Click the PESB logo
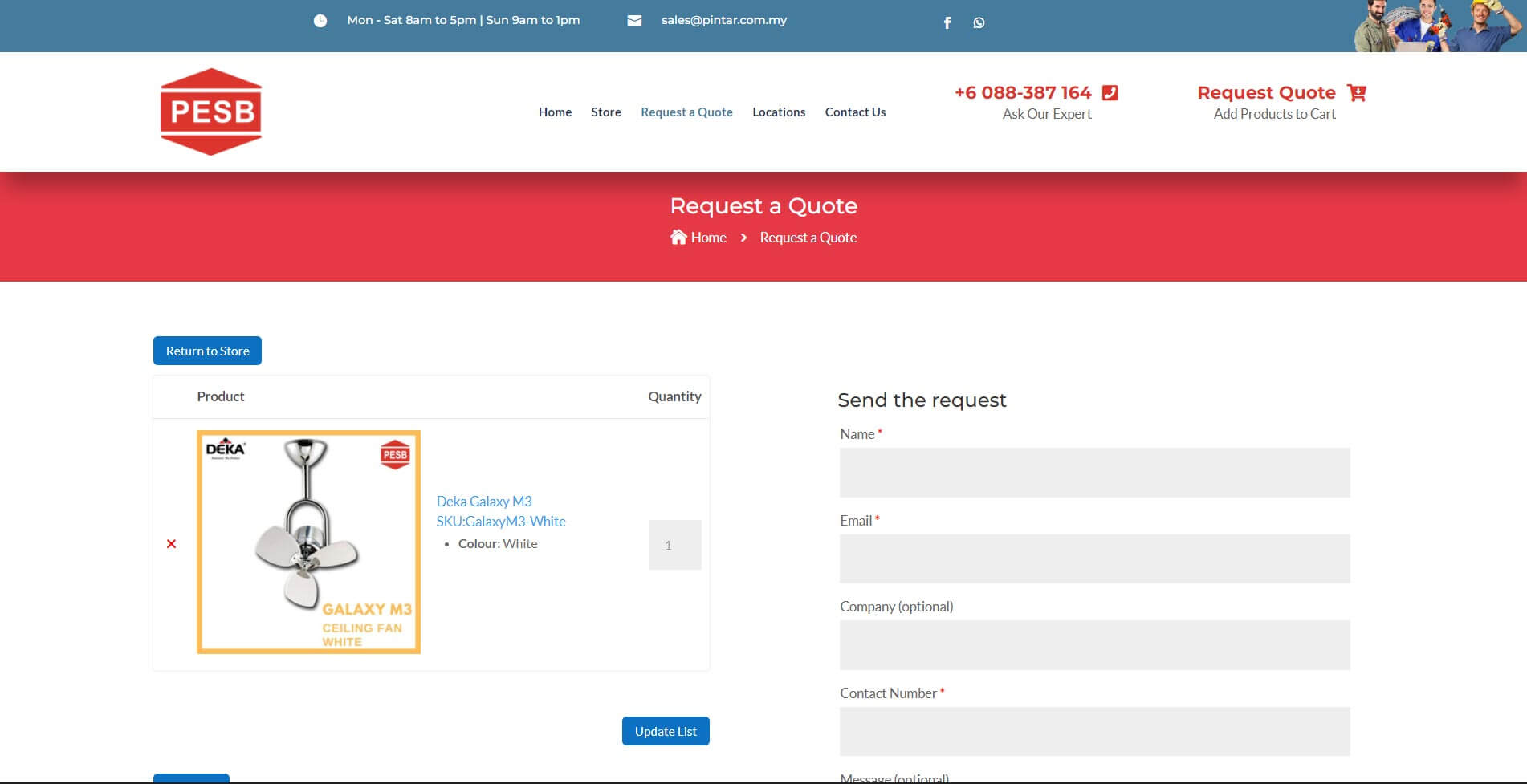Screen dimensions: 1527x784 pos(211,112)
